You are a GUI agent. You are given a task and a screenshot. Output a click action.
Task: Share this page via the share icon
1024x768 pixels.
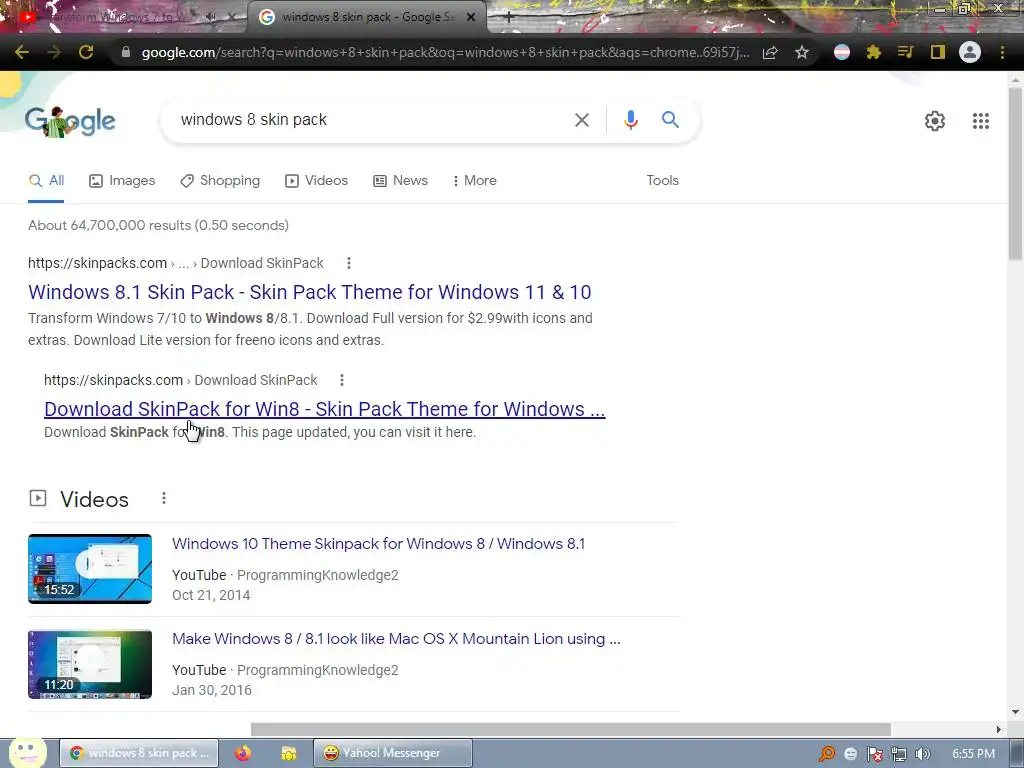coord(770,52)
